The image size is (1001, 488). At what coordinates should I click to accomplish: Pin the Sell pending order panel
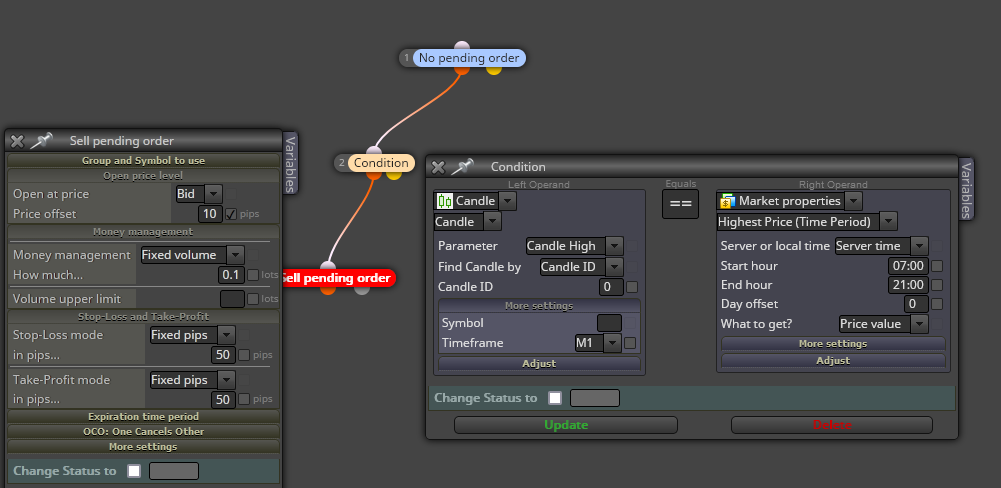click(41, 141)
